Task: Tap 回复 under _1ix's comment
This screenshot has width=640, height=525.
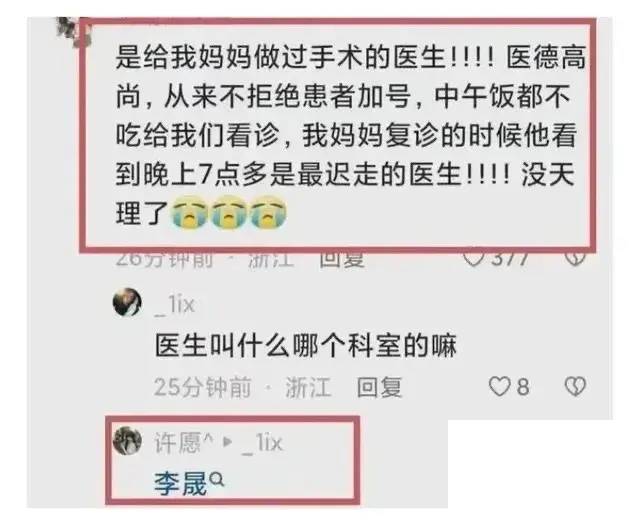Action: [380, 387]
